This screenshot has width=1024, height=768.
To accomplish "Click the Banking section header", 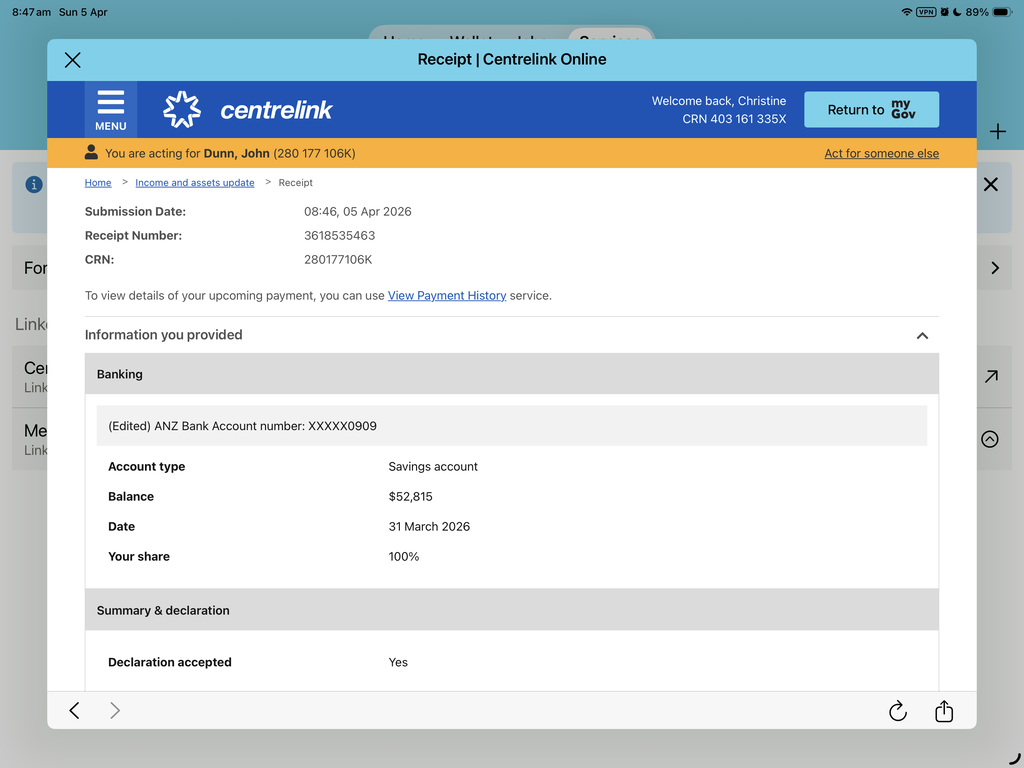I will 512,374.
